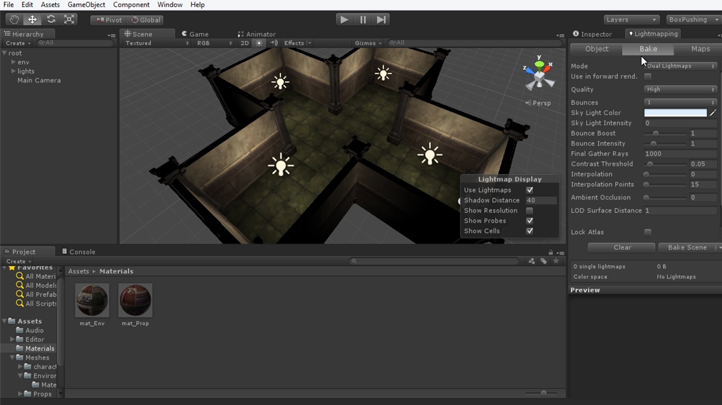Open All Models favorite search

coord(36,285)
